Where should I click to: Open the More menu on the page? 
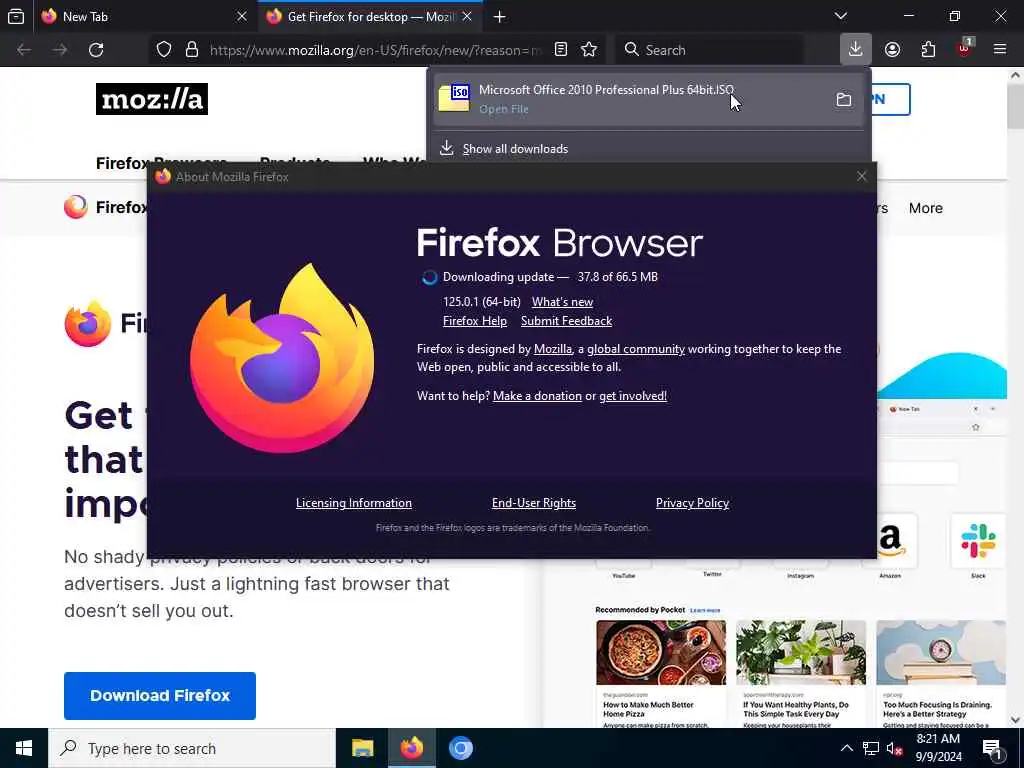925,208
